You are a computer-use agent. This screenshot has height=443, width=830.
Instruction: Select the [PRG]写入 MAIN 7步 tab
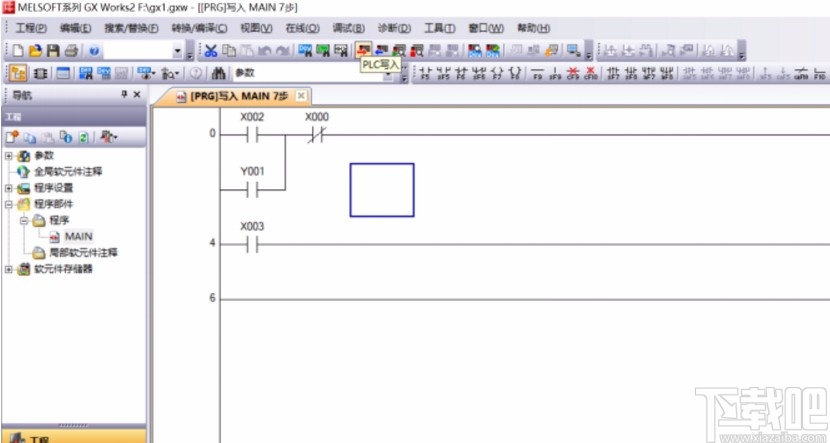click(234, 96)
